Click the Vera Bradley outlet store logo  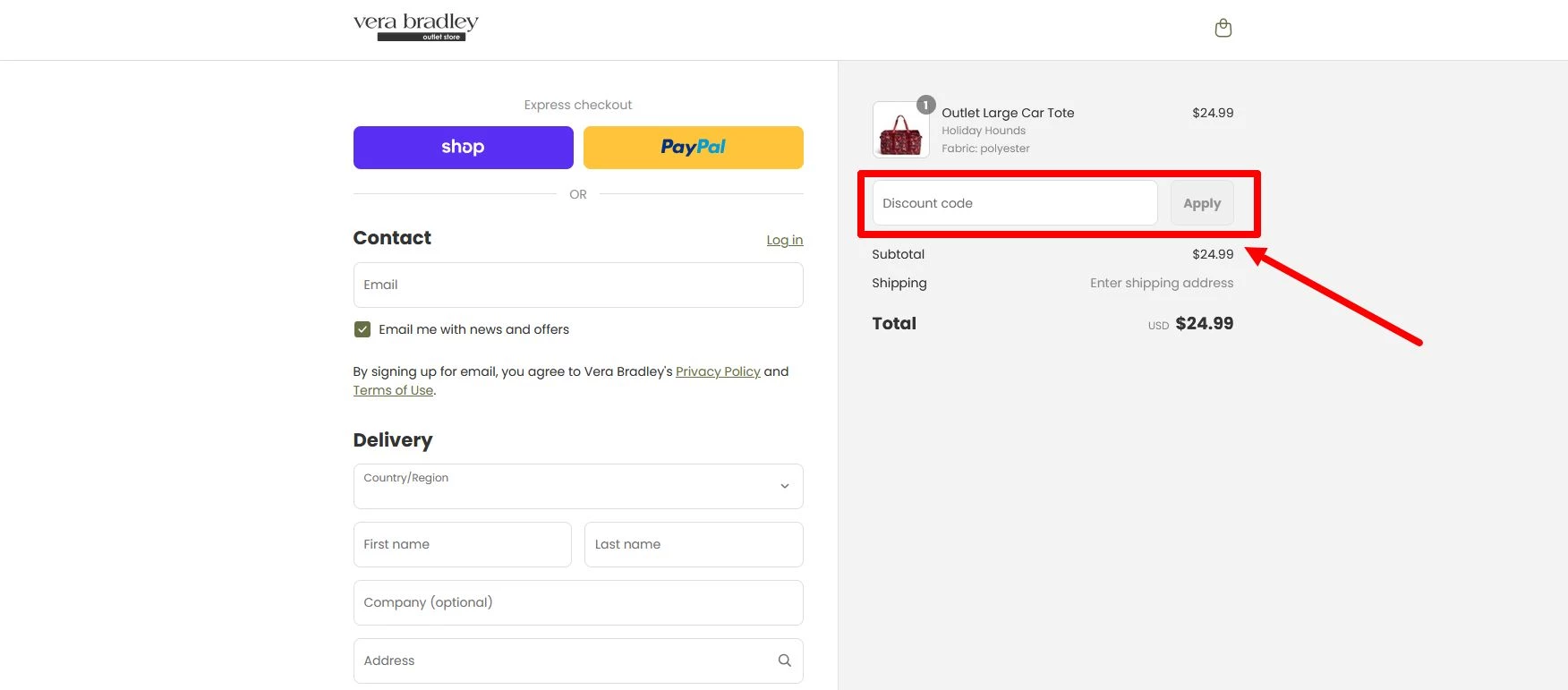[x=416, y=27]
